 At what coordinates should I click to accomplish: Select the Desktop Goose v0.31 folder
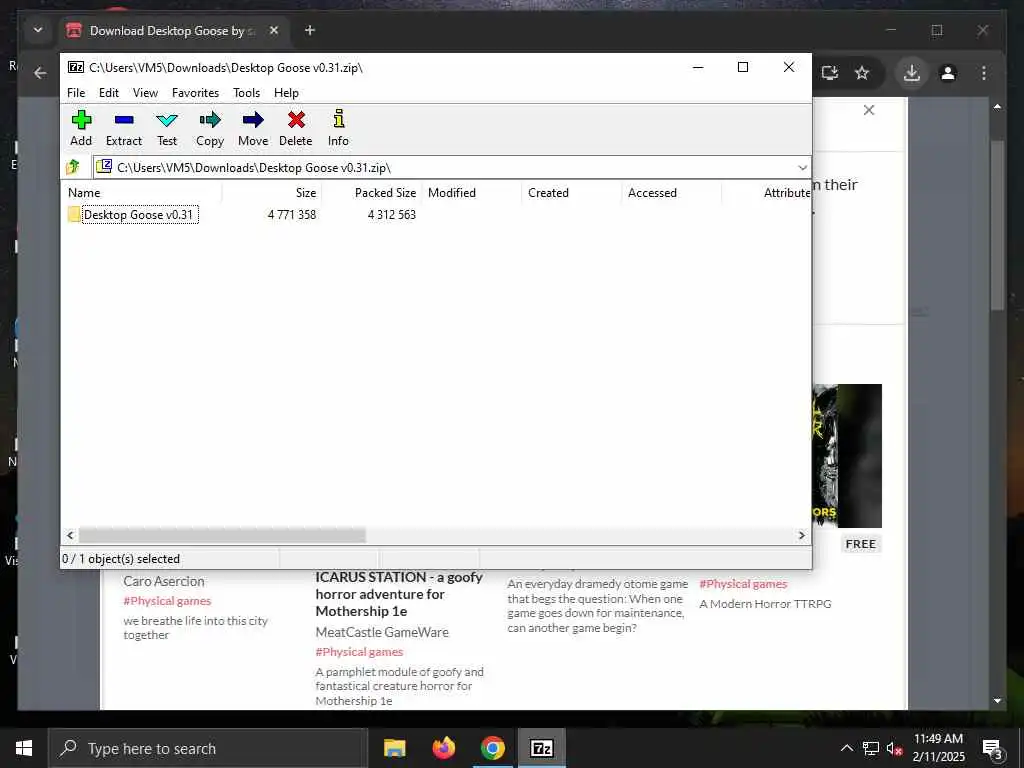pos(132,215)
